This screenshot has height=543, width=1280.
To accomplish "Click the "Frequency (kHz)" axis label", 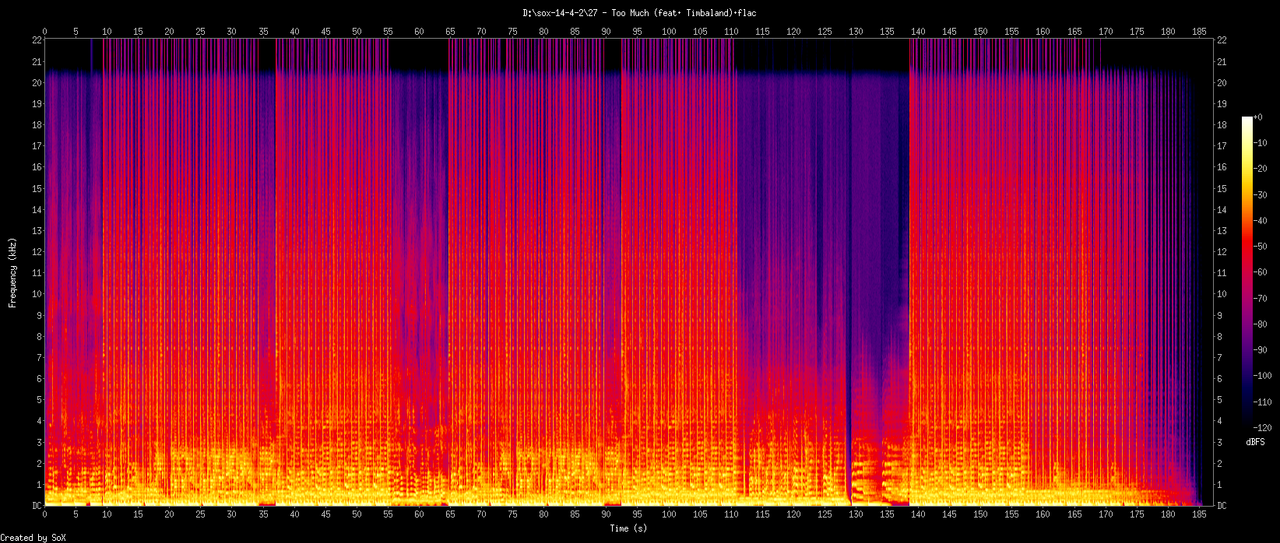I will [x=13, y=273].
